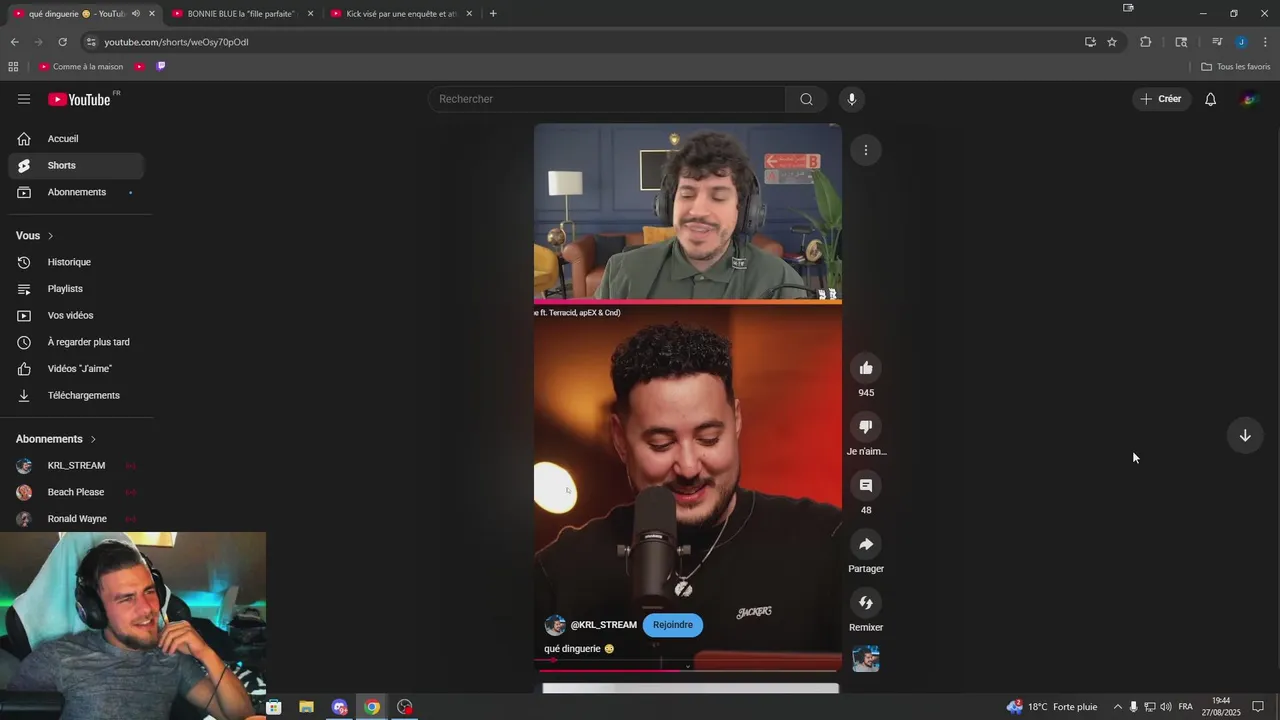Show hidden system tray icons chevron
The width and height of the screenshot is (1280, 720).
tap(1117, 707)
